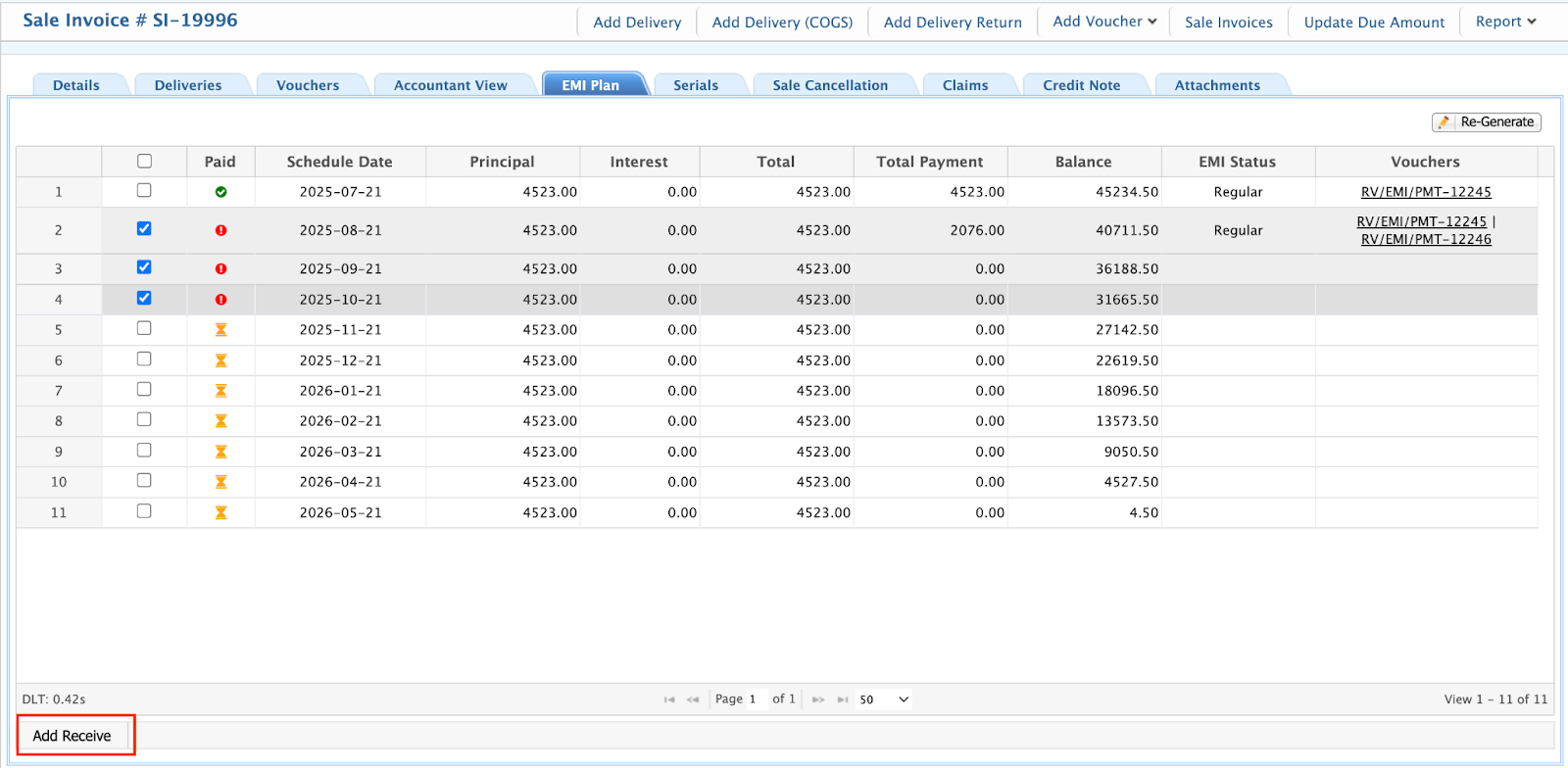Click the Balance column header
The width and height of the screenshot is (1568, 768).
pyautogui.click(x=1084, y=162)
